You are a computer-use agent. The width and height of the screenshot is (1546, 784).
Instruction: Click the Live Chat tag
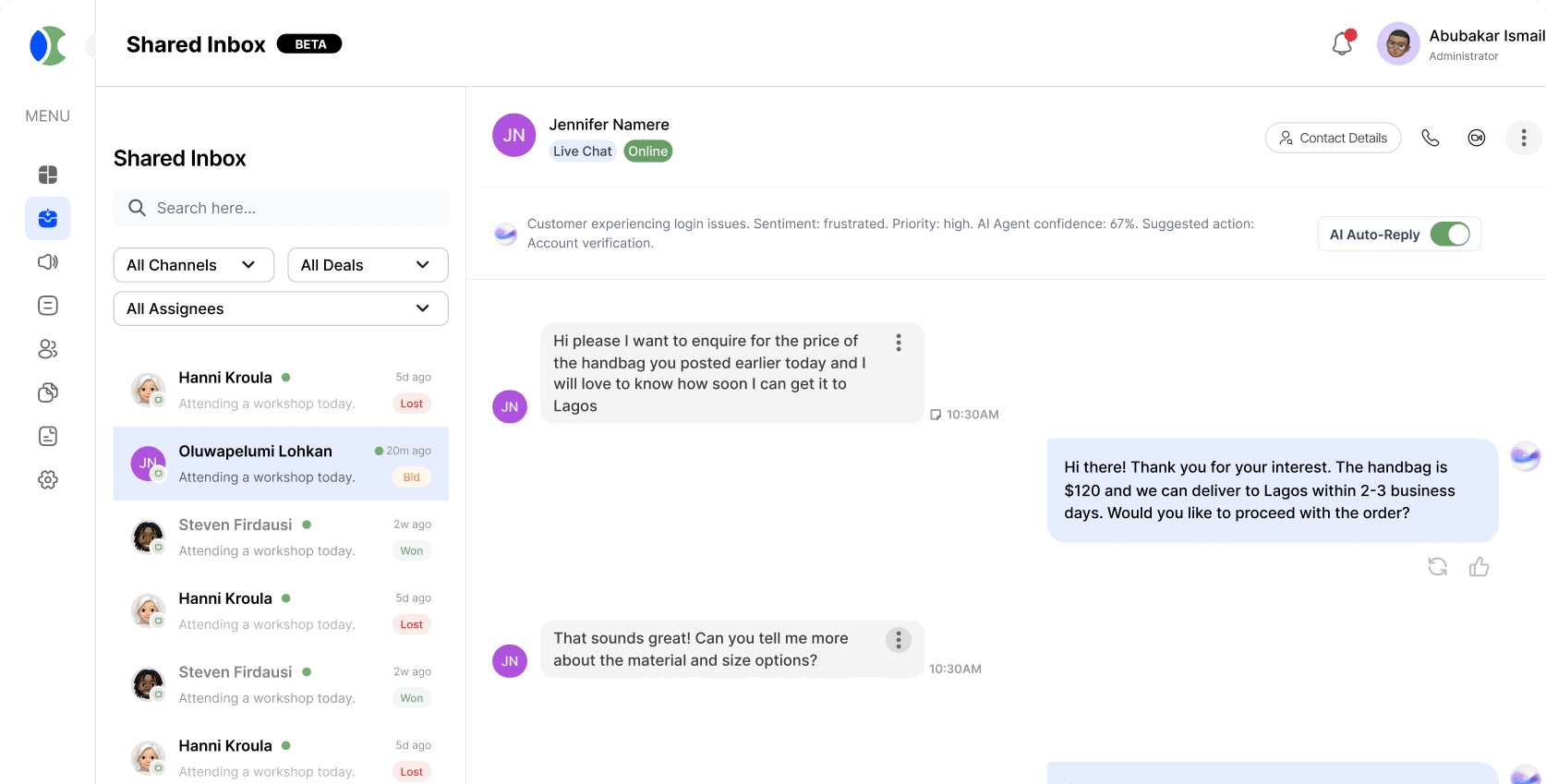coord(583,151)
